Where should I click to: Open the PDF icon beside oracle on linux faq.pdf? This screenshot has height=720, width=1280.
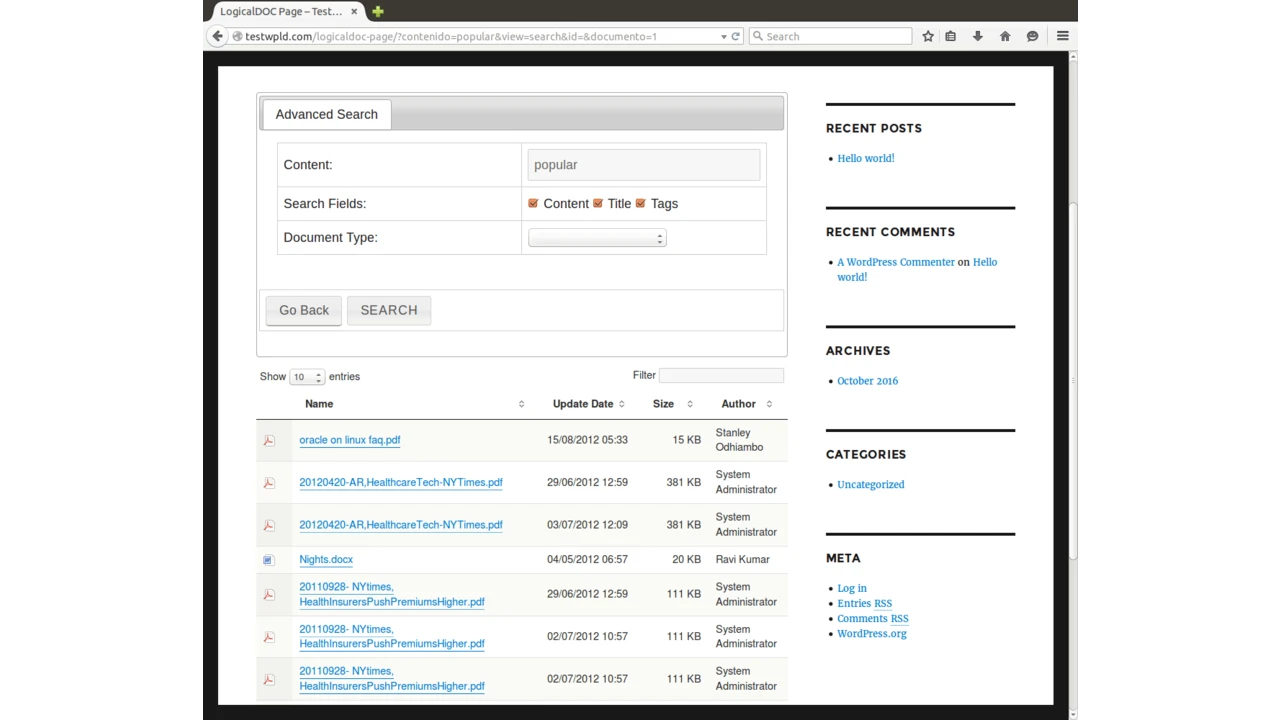[268, 440]
